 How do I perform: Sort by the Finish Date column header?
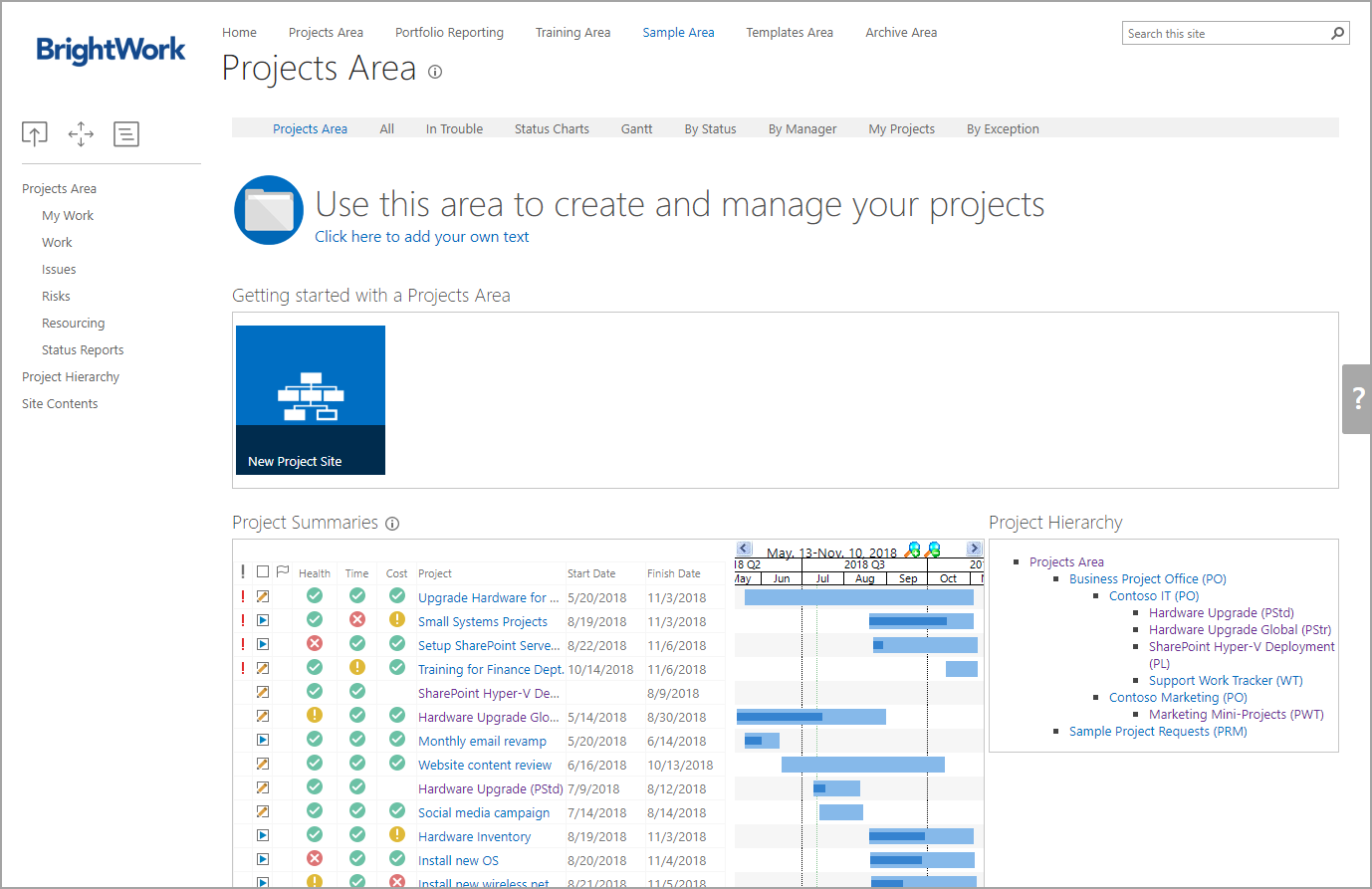pyautogui.click(x=674, y=573)
